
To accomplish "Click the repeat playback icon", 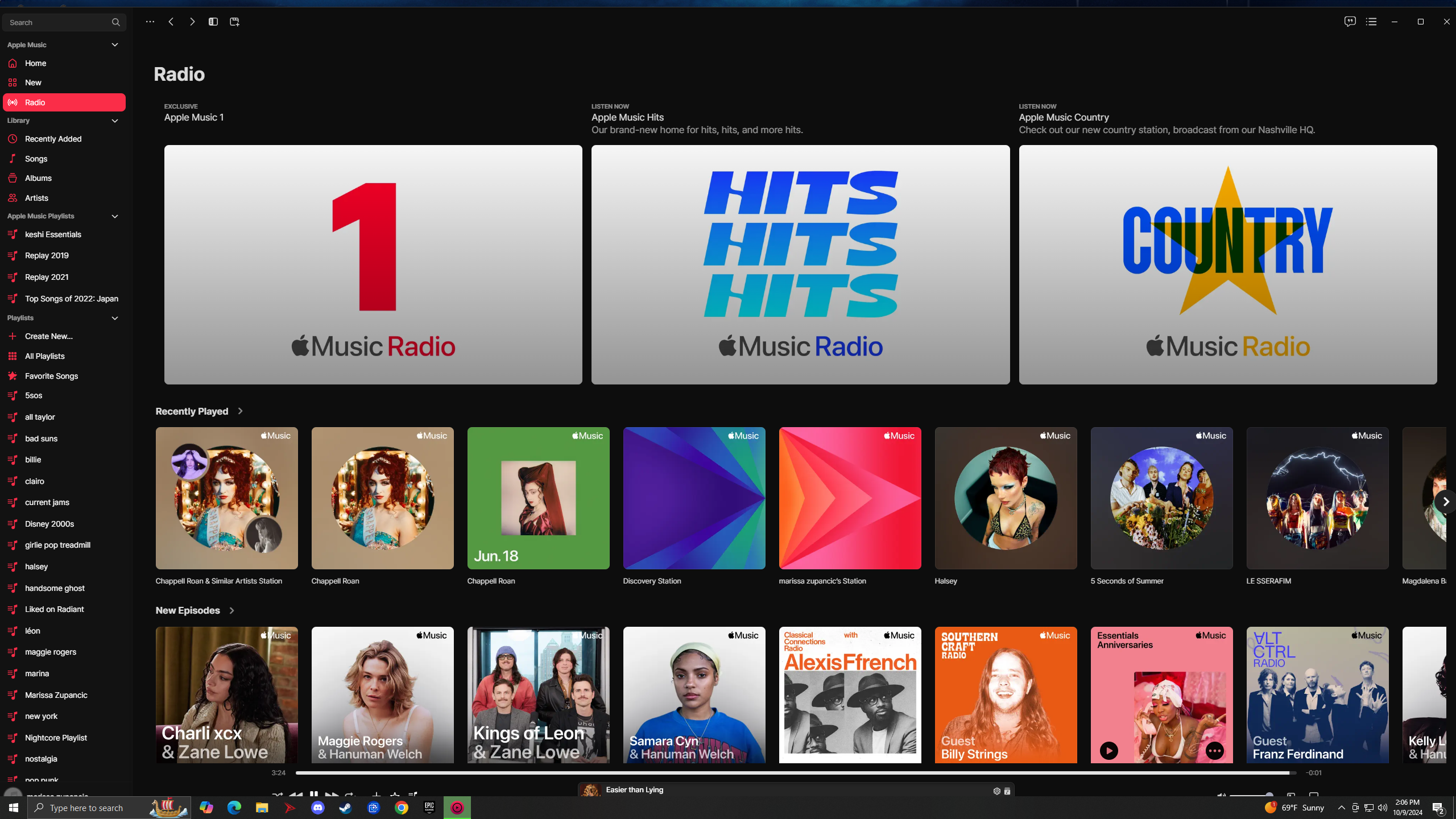I will (350, 794).
